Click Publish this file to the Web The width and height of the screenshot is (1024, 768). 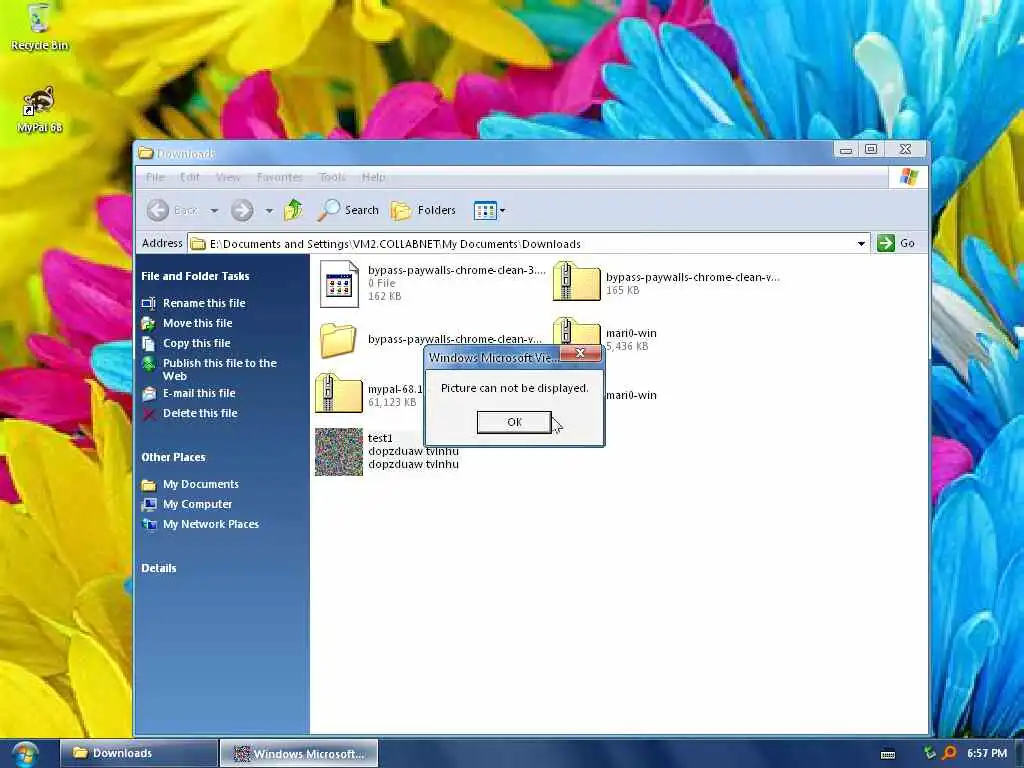tap(219, 369)
